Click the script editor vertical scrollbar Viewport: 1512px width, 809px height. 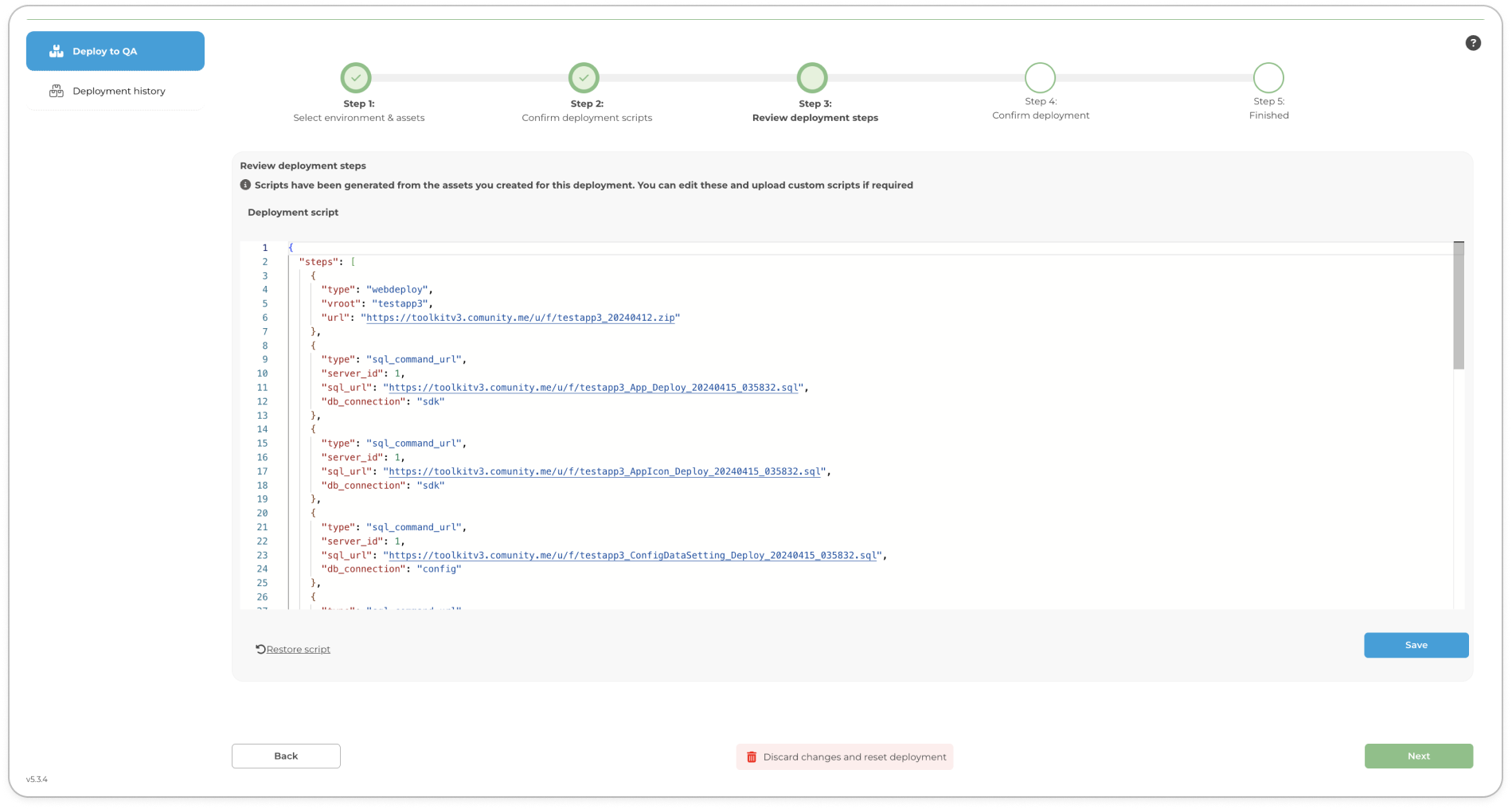tap(1458, 306)
